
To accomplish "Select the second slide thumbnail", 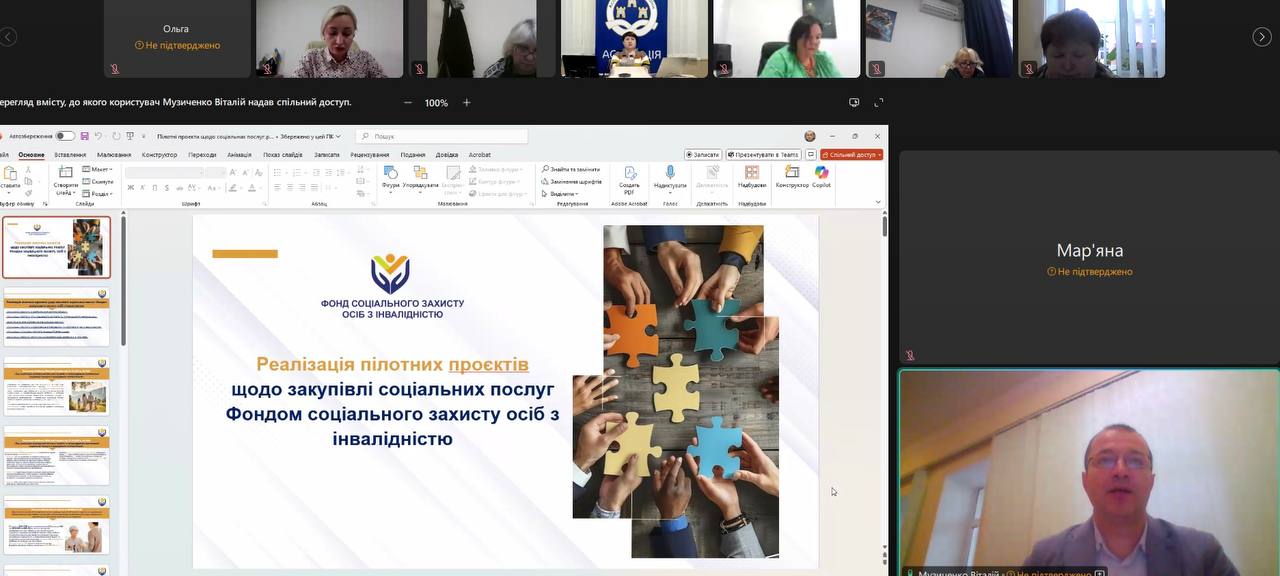I will coord(57,317).
